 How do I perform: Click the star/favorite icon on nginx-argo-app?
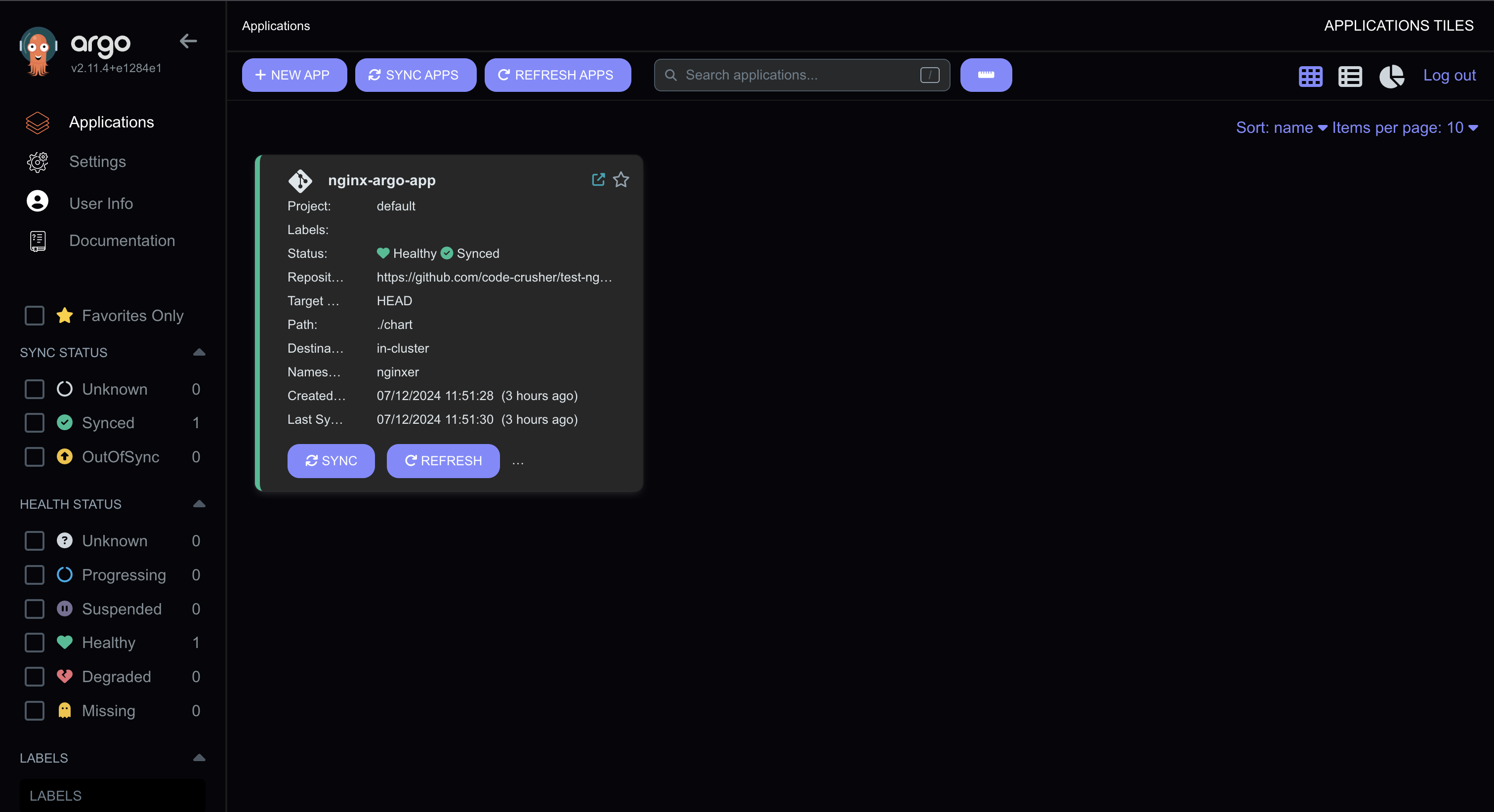[621, 180]
